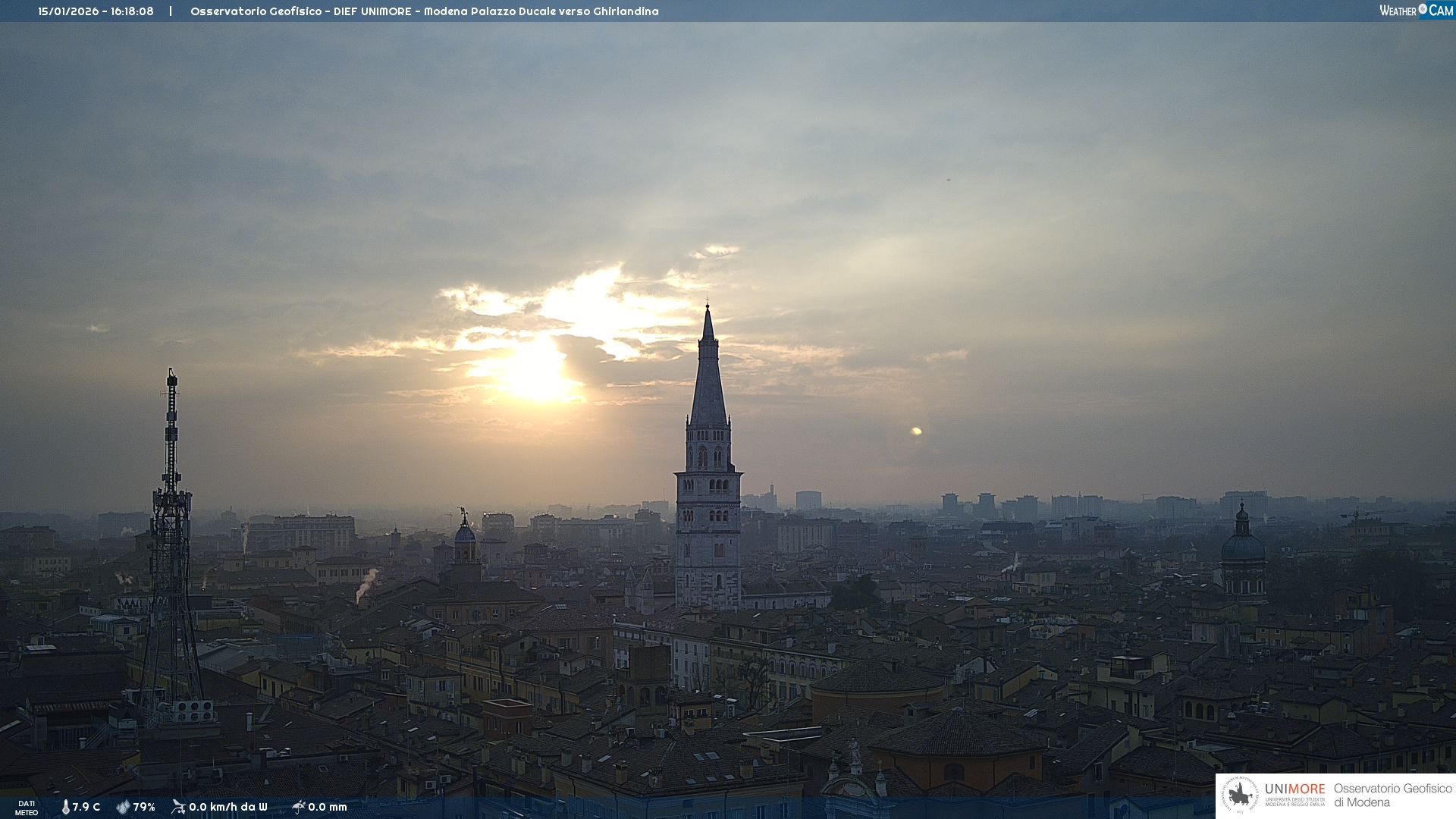Click the 79% humidity value
Screen dimensions: 1456x819
point(144,807)
